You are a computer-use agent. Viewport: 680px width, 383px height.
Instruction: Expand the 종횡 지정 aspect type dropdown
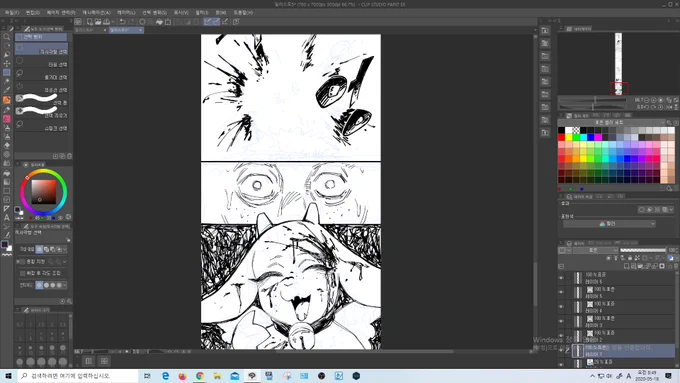click(x=65, y=262)
